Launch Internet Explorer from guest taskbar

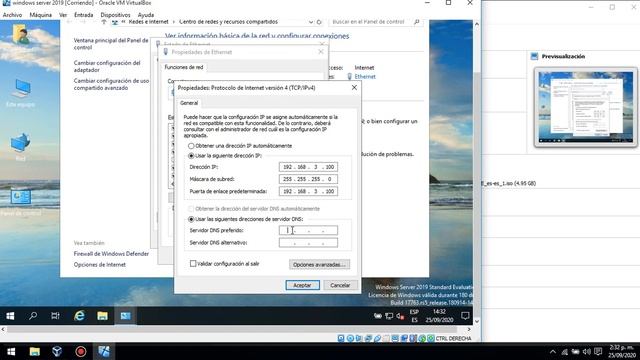(x=79, y=316)
